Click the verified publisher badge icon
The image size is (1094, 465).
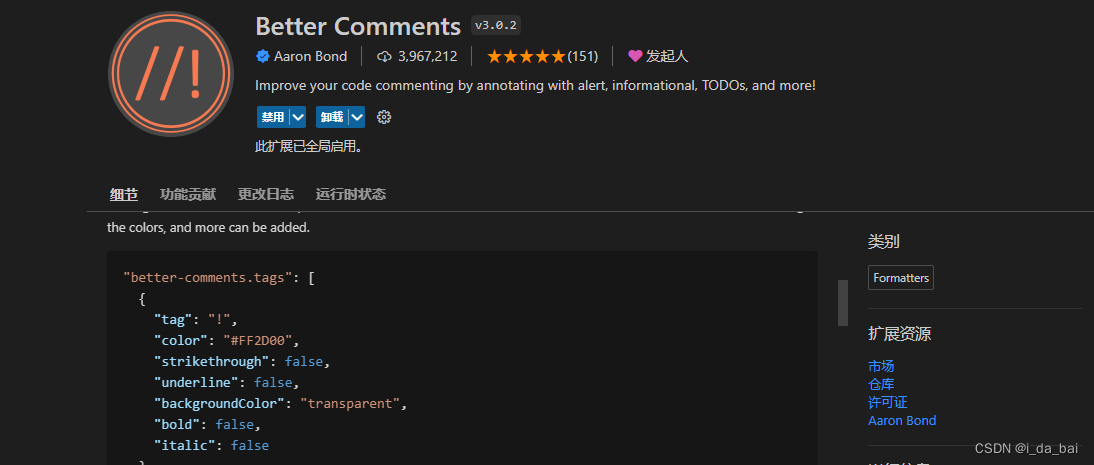[263, 57]
